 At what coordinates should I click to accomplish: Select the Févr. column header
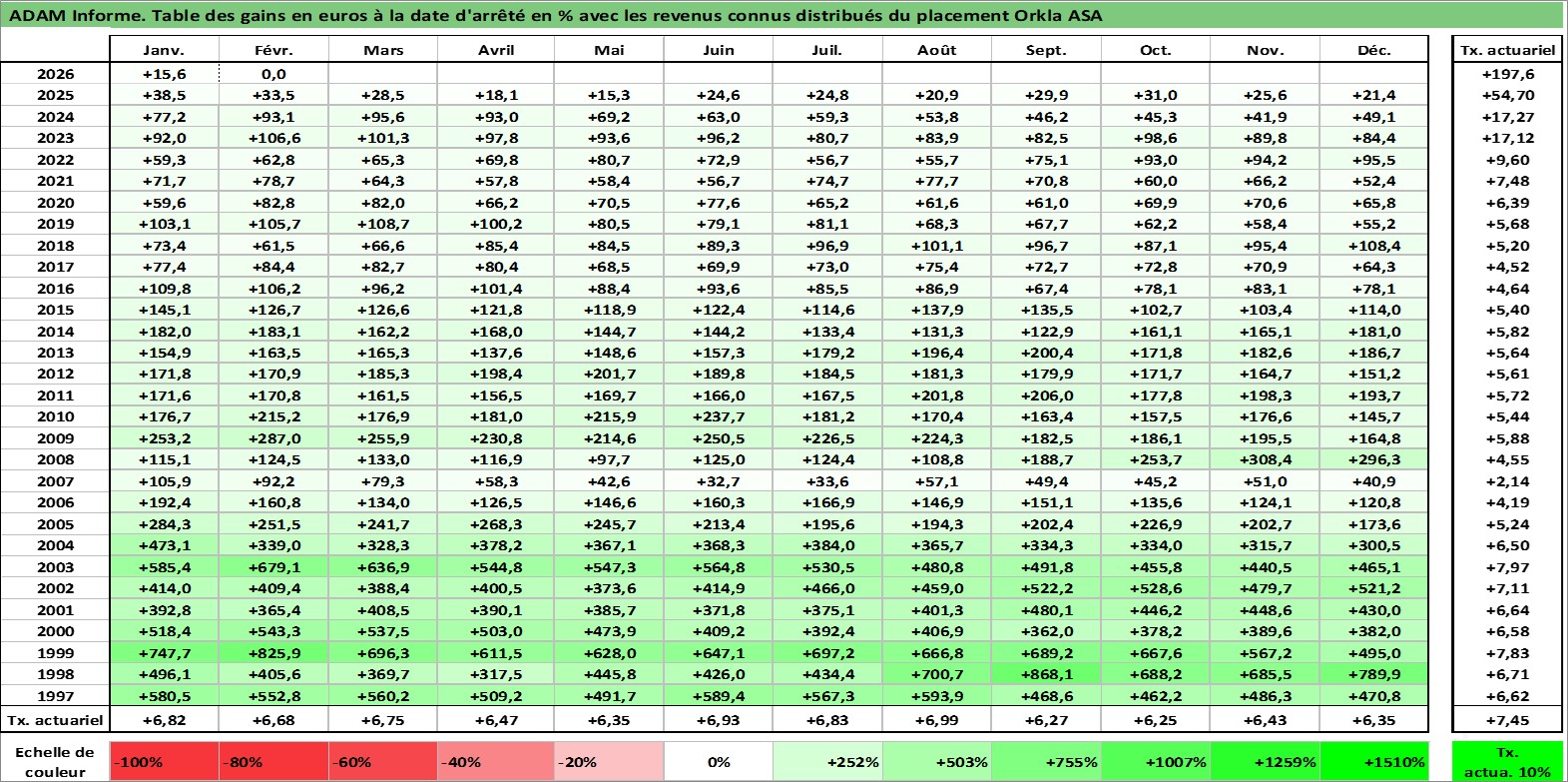coord(273,50)
